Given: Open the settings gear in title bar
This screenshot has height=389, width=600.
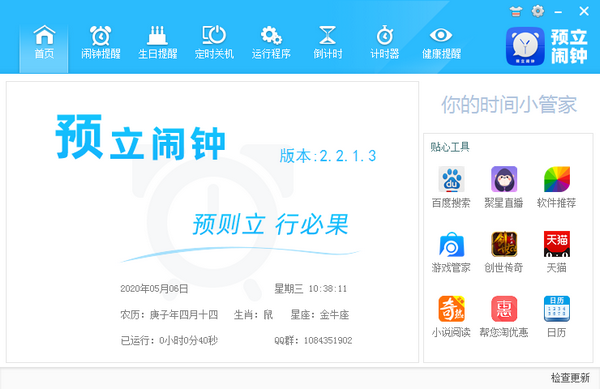Looking at the screenshot, I should point(538,11).
